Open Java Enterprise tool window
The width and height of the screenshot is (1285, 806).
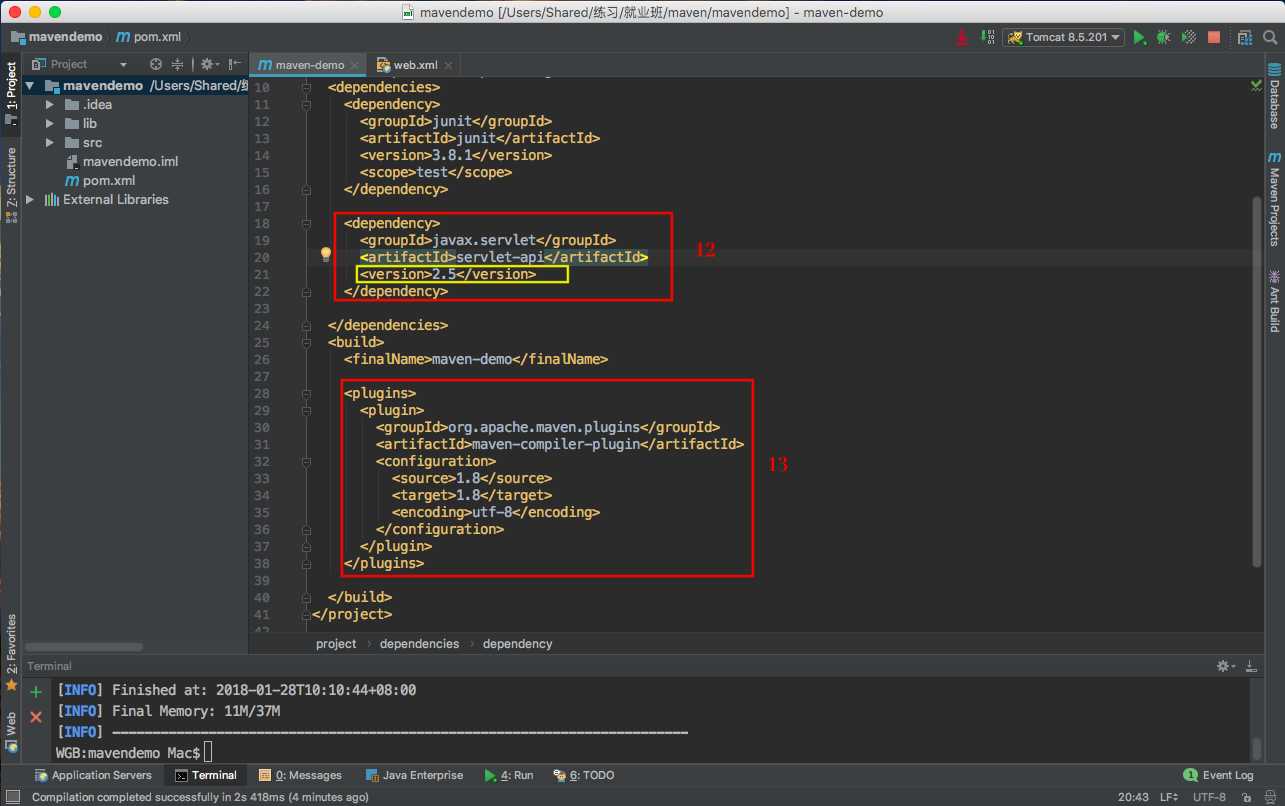click(414, 775)
